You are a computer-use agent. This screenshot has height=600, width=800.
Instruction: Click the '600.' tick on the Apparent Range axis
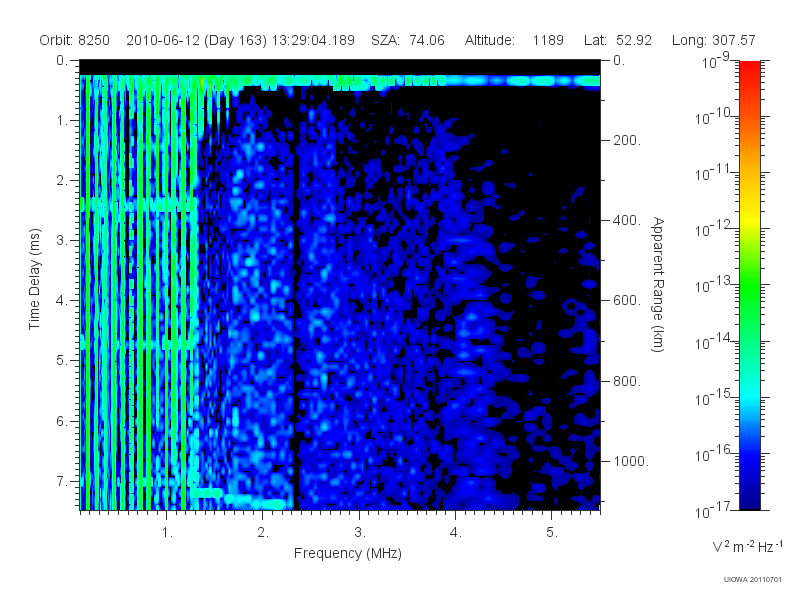click(x=627, y=301)
